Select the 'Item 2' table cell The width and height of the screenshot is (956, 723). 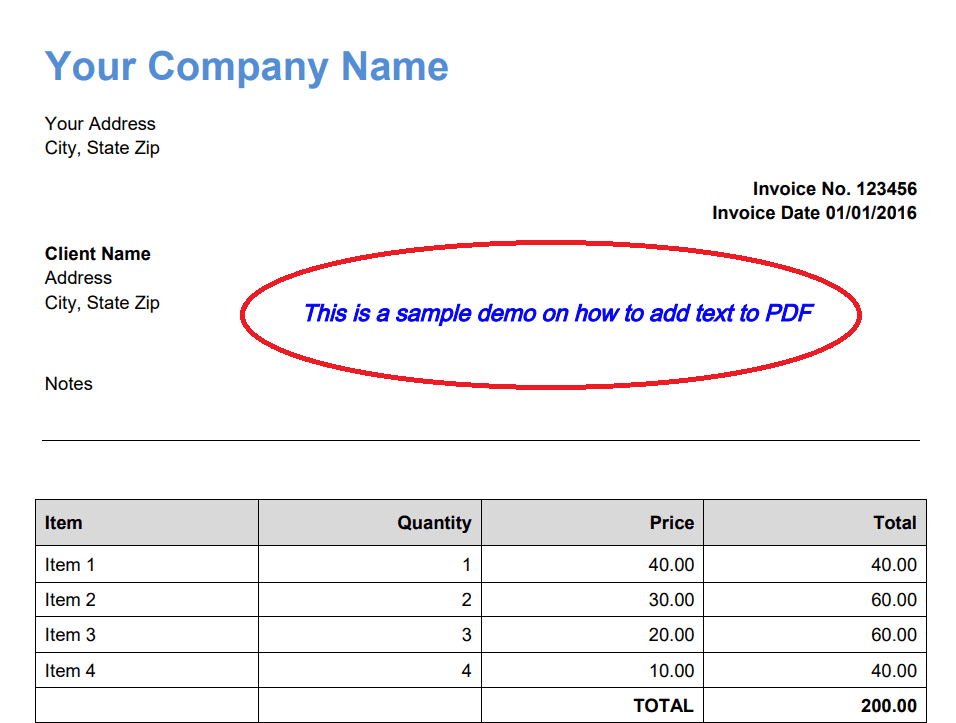point(70,600)
